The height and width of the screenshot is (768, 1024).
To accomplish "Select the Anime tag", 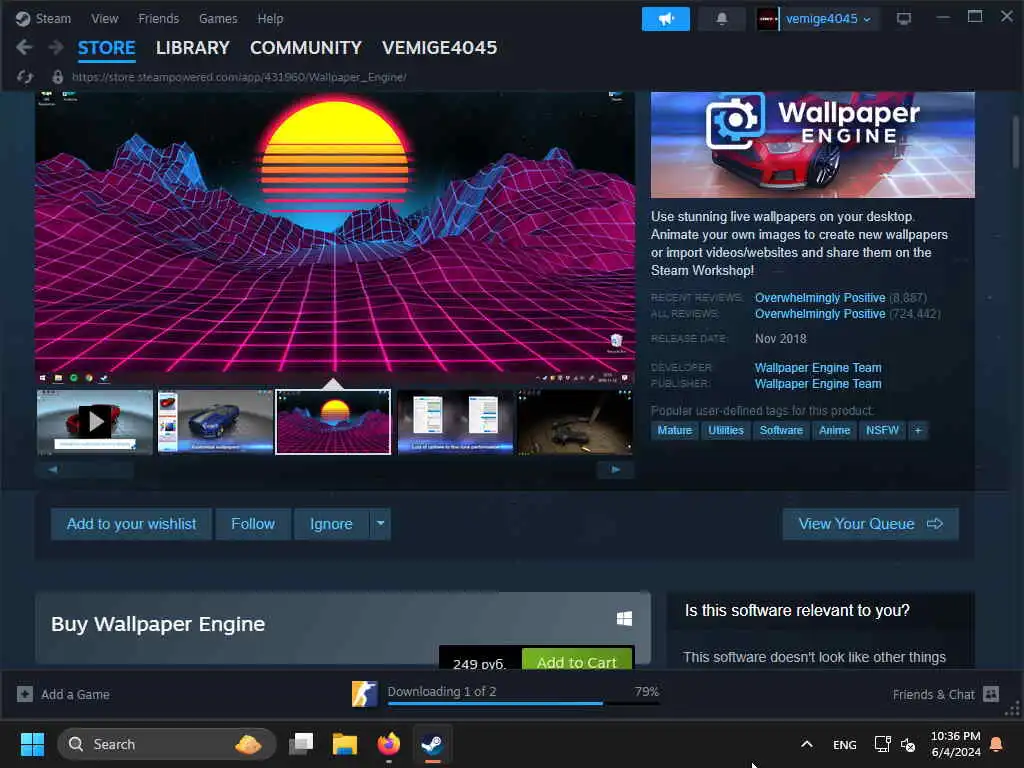I will (x=835, y=430).
